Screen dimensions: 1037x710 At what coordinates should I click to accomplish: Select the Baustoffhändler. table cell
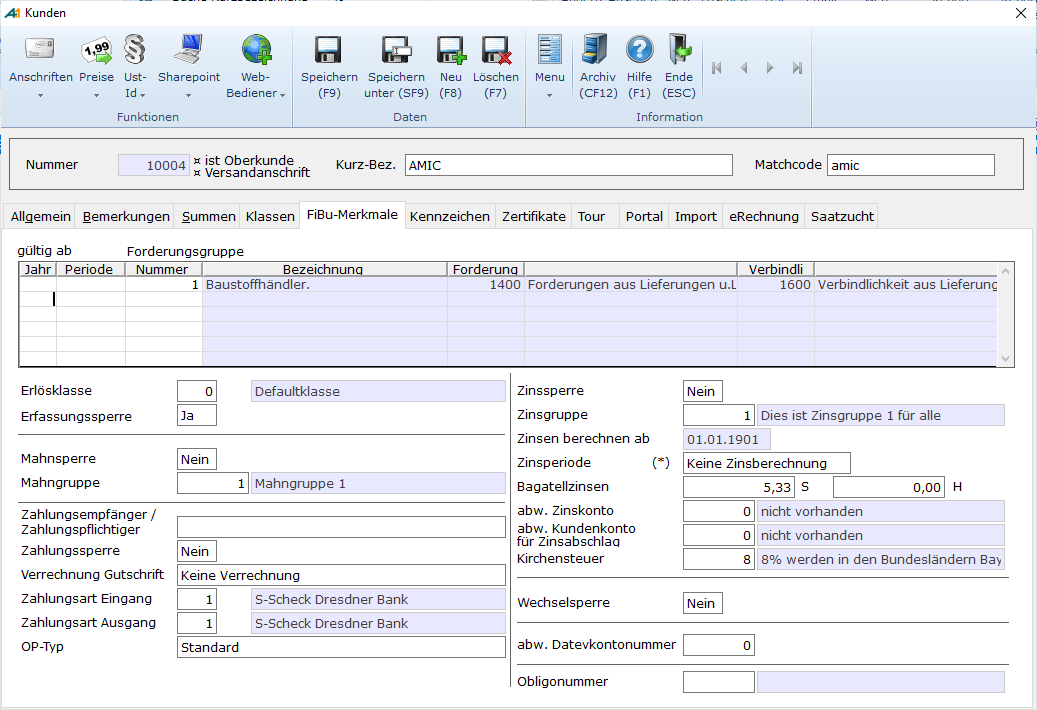coord(325,285)
